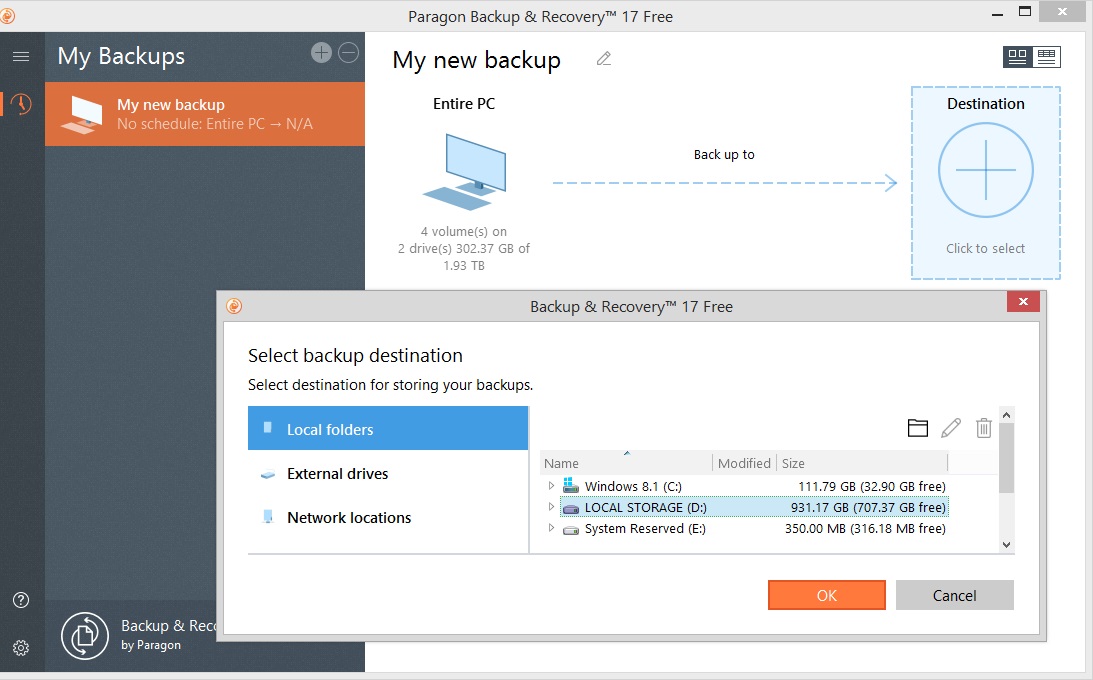Switch to list view layout
Screen dimensions: 1093x680
pos(1046,57)
